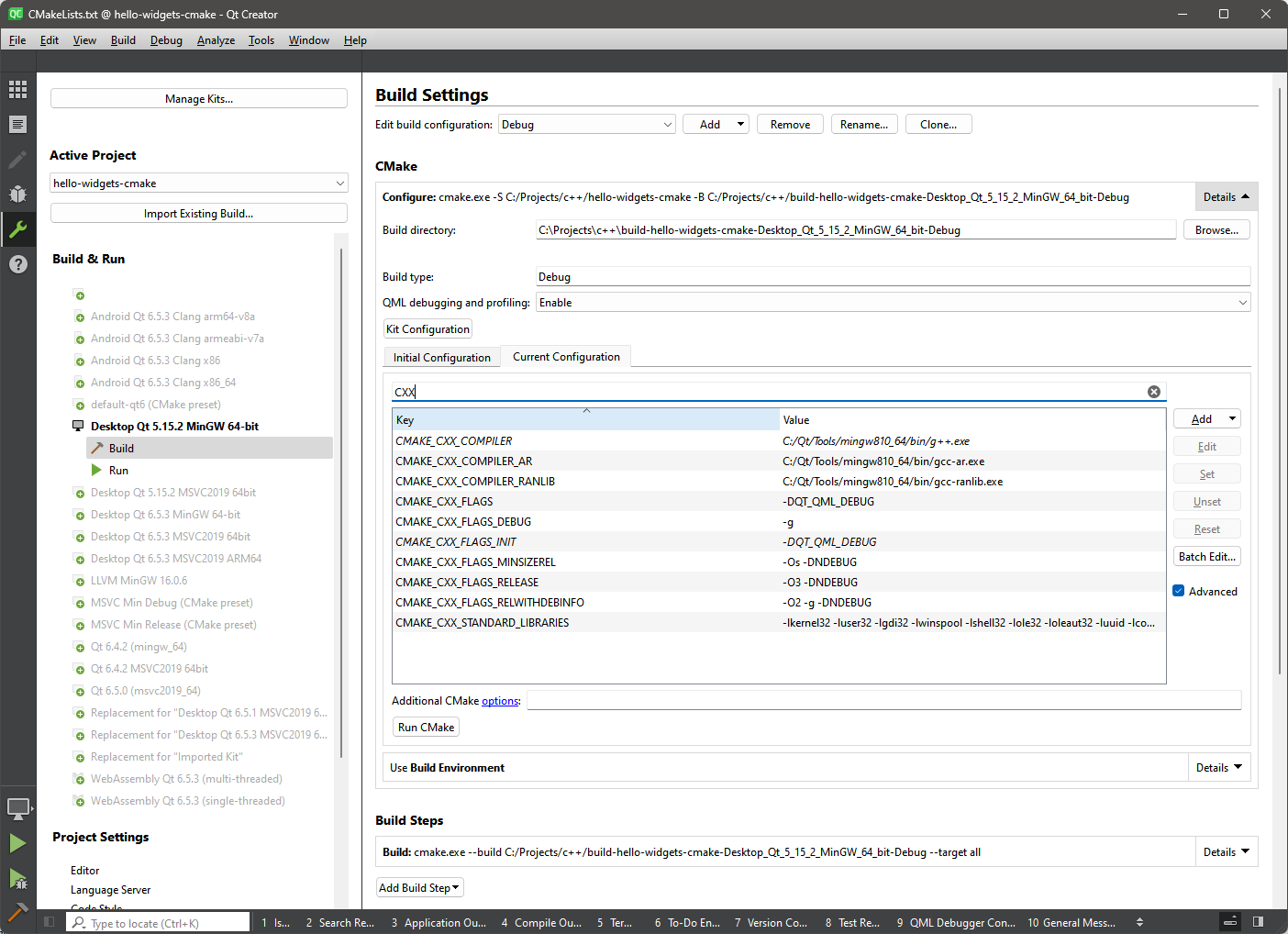The height and width of the screenshot is (934, 1288).
Task: Toggle the Advanced checkbox
Action: (x=1179, y=591)
